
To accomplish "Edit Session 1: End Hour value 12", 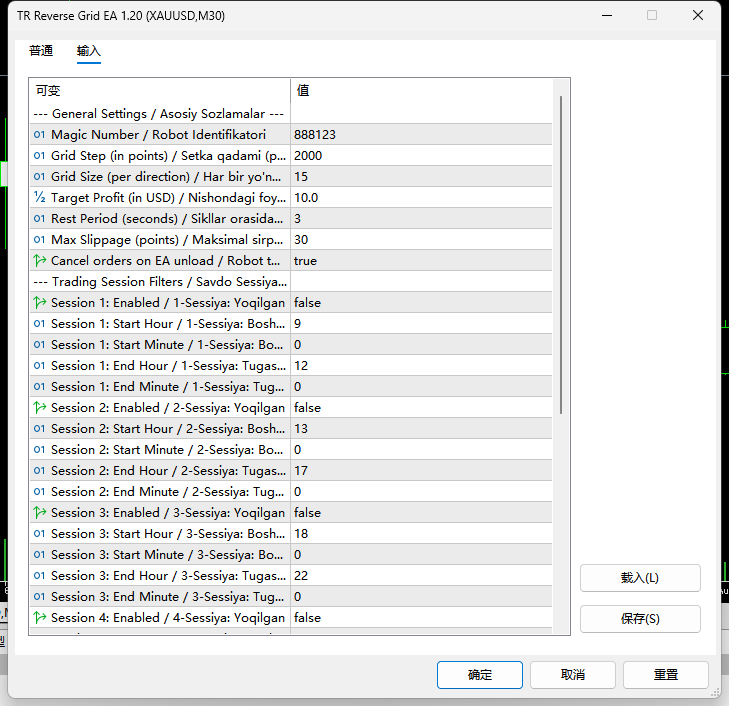I will pos(421,366).
